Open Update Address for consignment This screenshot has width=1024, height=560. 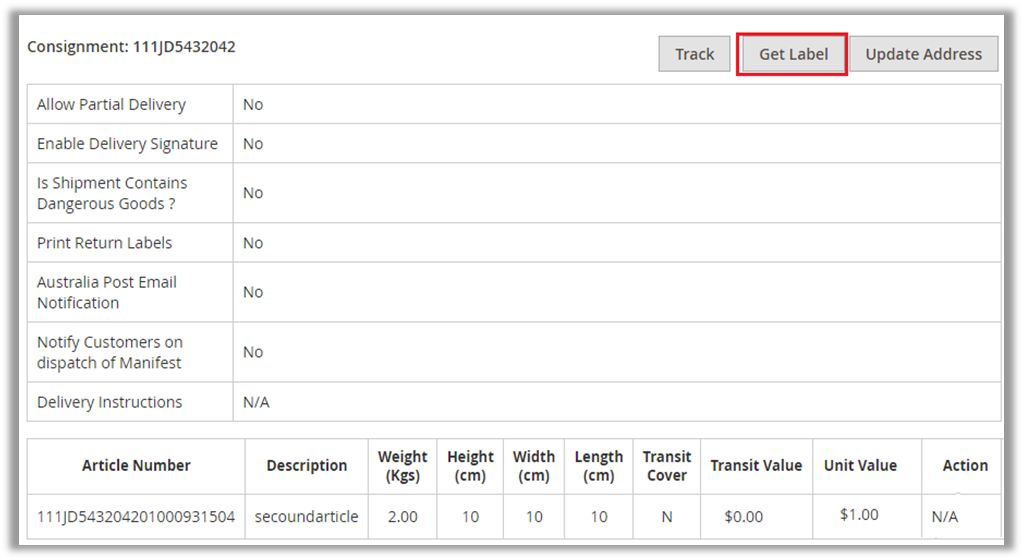tap(923, 54)
